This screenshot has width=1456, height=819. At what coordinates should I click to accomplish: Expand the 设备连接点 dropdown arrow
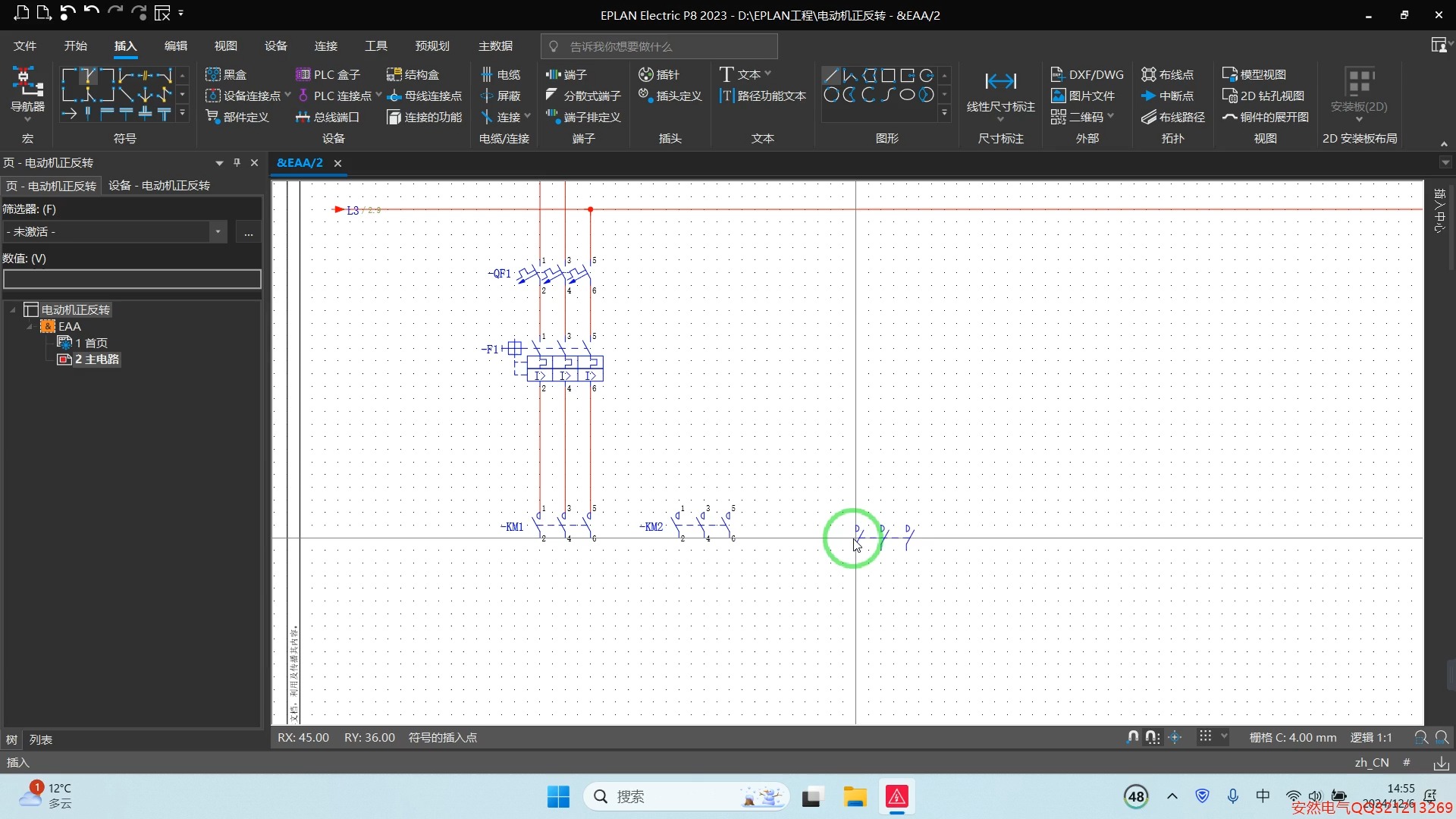288,96
